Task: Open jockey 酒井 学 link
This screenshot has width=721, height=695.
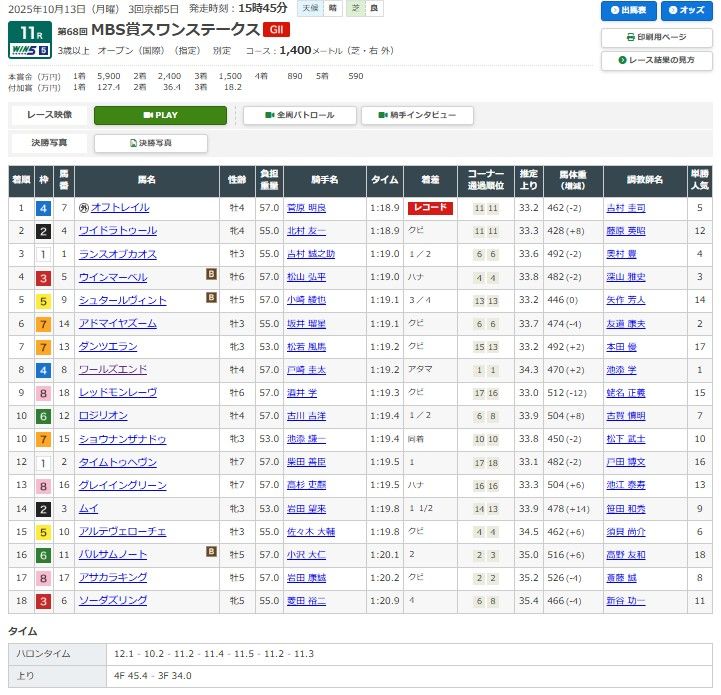Action: pos(302,393)
